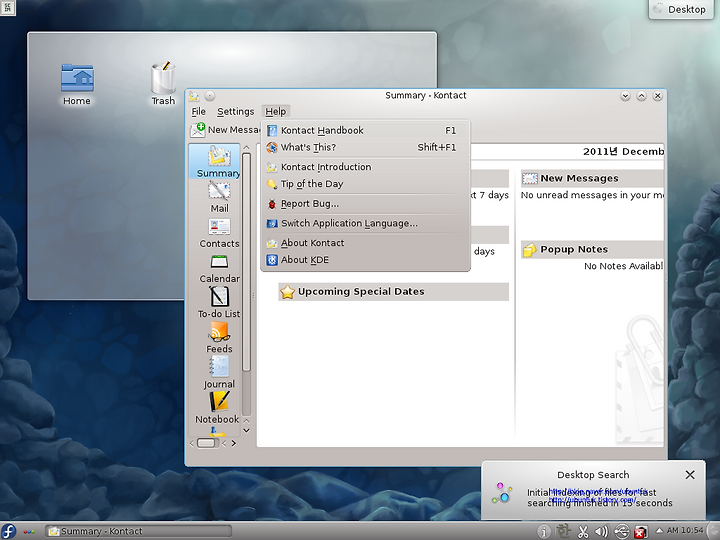Select Switch Application Language...
Screen dimensions: 720x540
tap(365, 223)
